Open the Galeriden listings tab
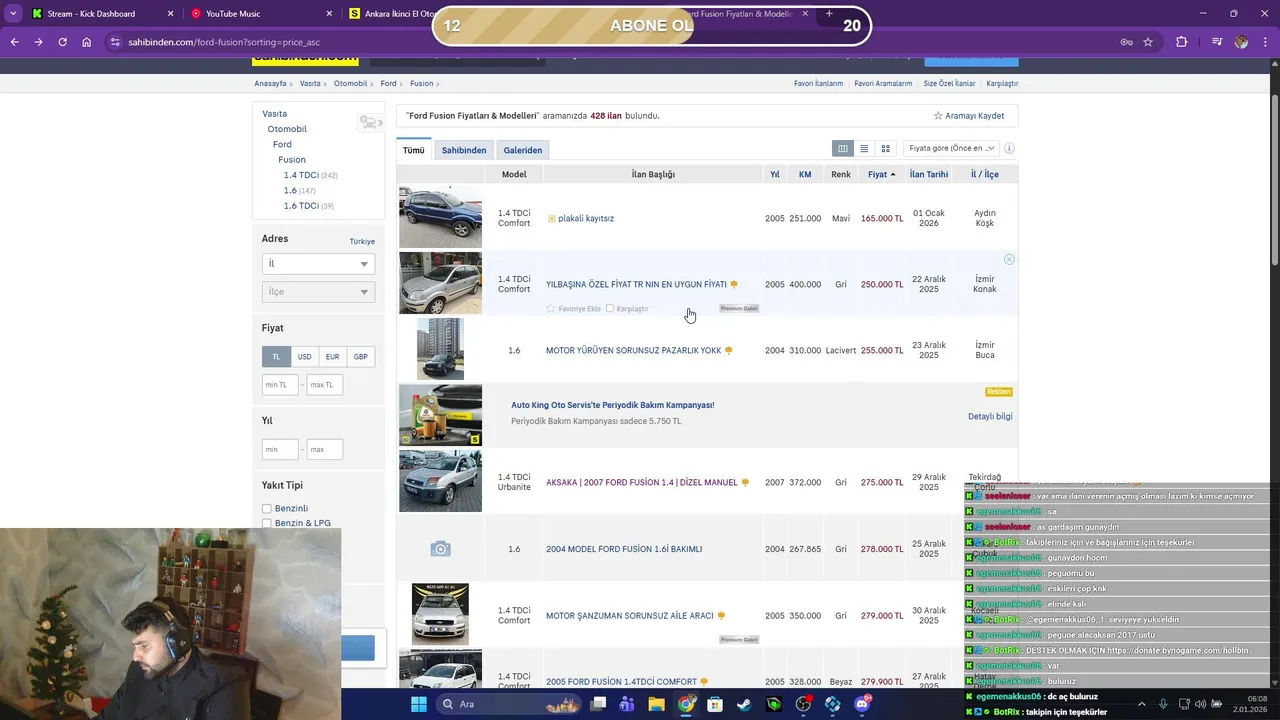Viewport: 1280px width, 720px height. point(523,150)
